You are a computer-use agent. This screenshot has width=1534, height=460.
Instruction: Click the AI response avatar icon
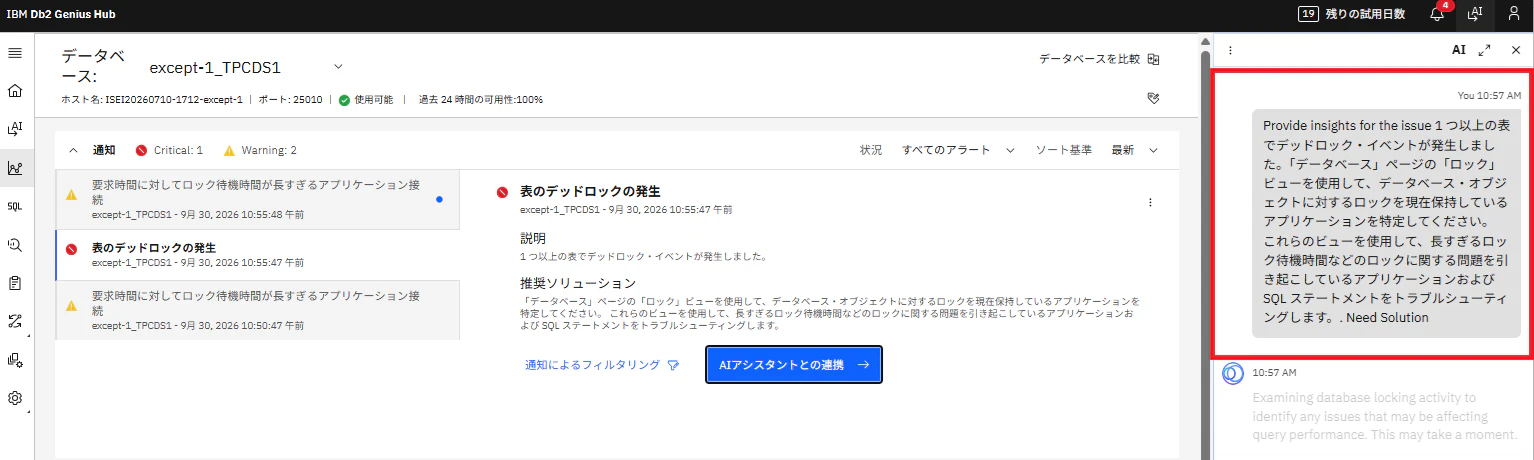(x=1232, y=373)
